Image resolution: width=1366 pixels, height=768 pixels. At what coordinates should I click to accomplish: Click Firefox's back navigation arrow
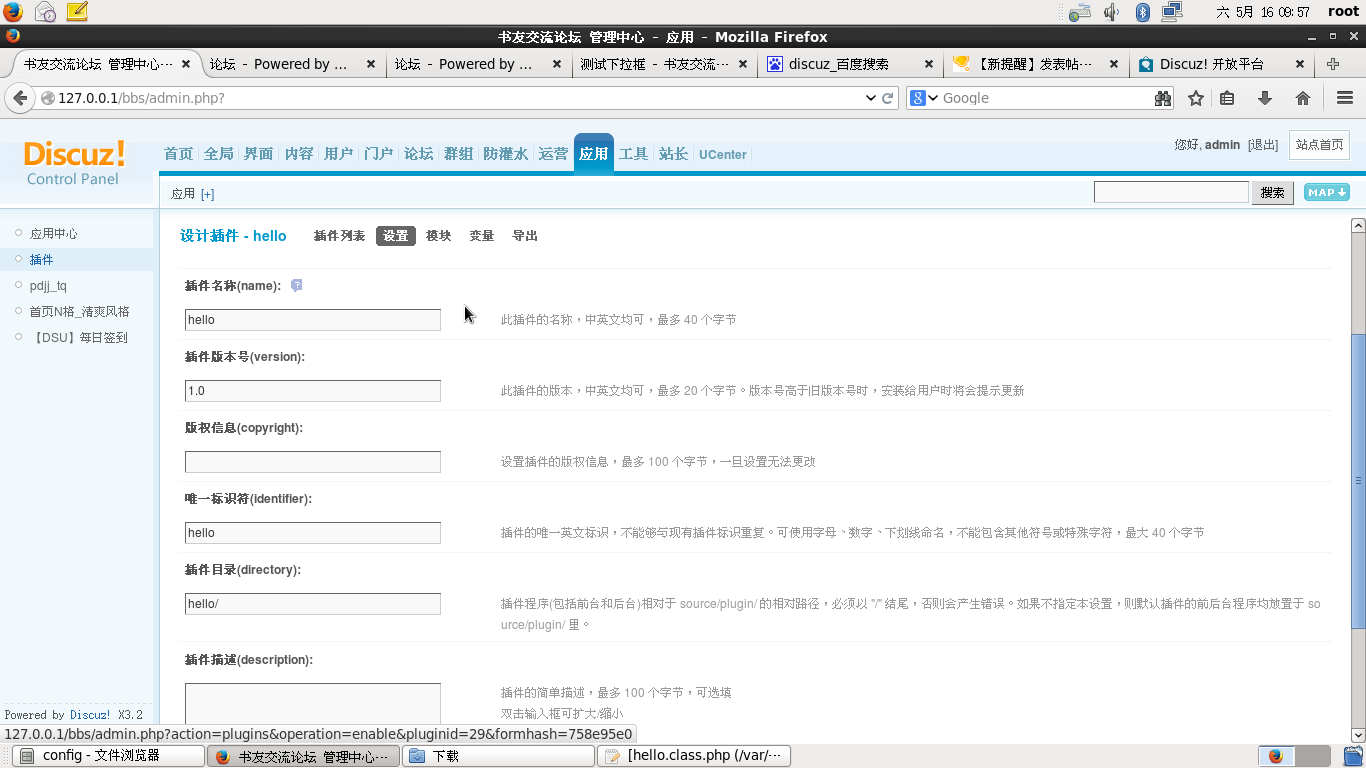[x=20, y=98]
